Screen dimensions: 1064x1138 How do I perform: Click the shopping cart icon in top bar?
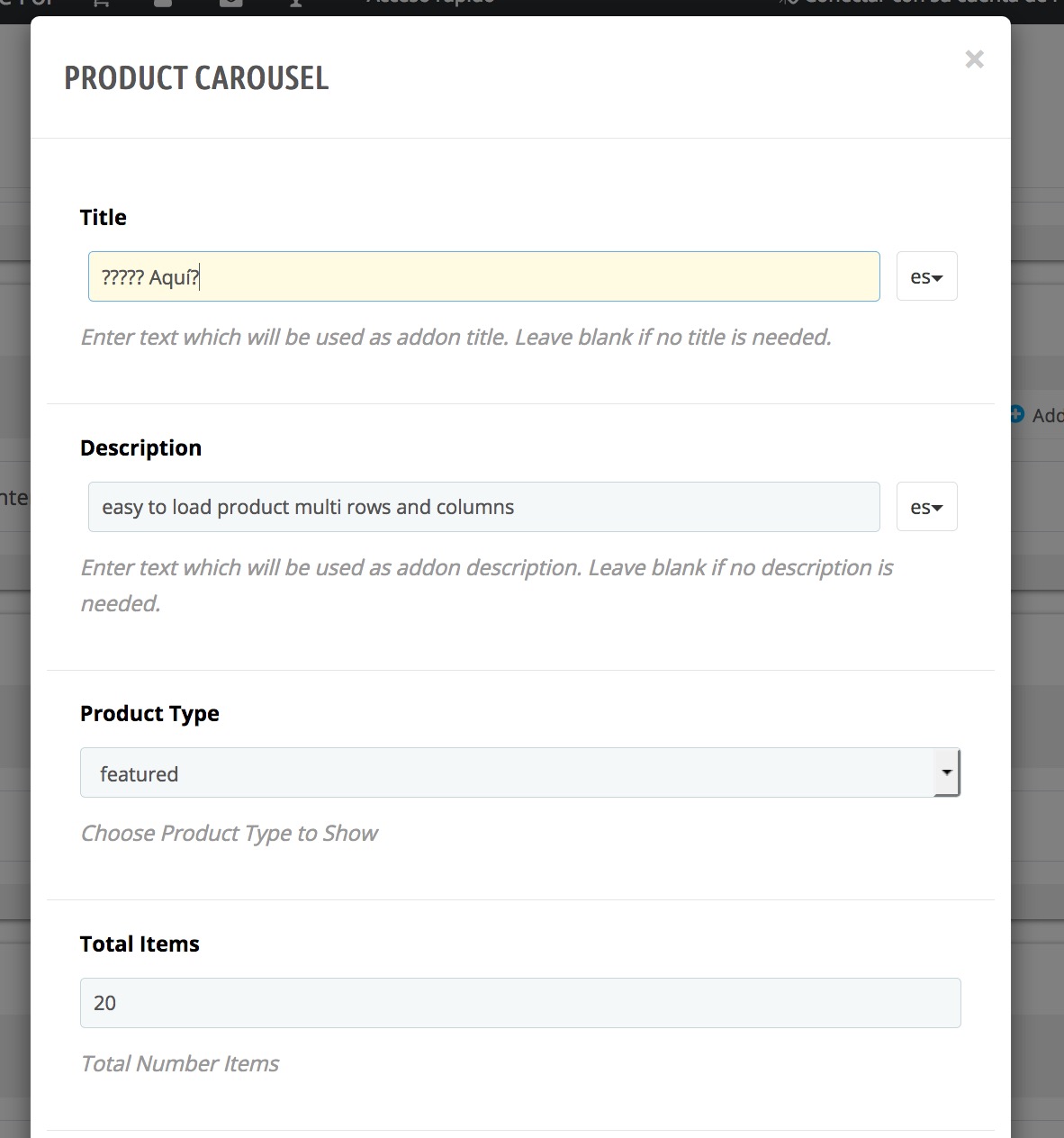[101, 3]
